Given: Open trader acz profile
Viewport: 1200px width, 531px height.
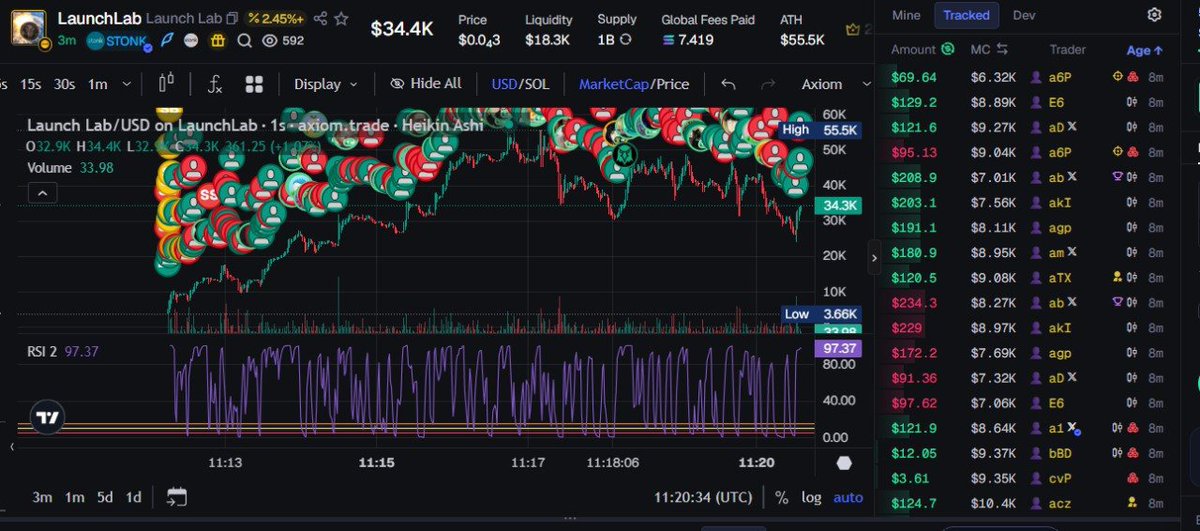Looking at the screenshot, I should pos(1060,503).
